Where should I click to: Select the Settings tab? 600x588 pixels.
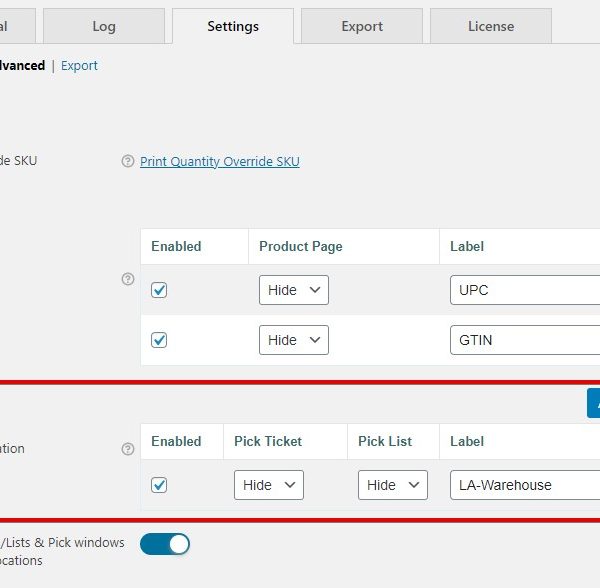pyautogui.click(x=233, y=26)
